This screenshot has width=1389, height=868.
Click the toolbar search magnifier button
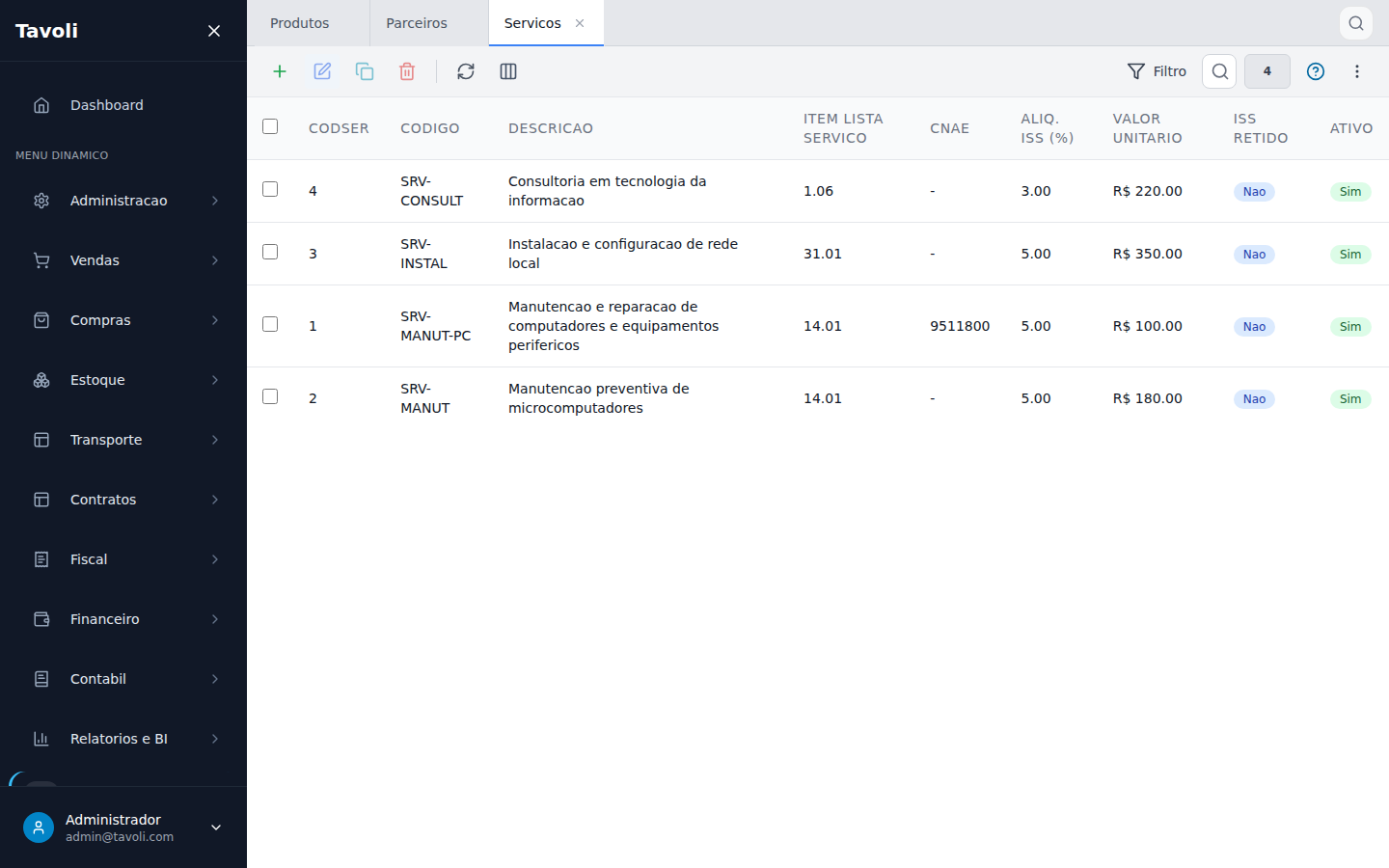1219,71
